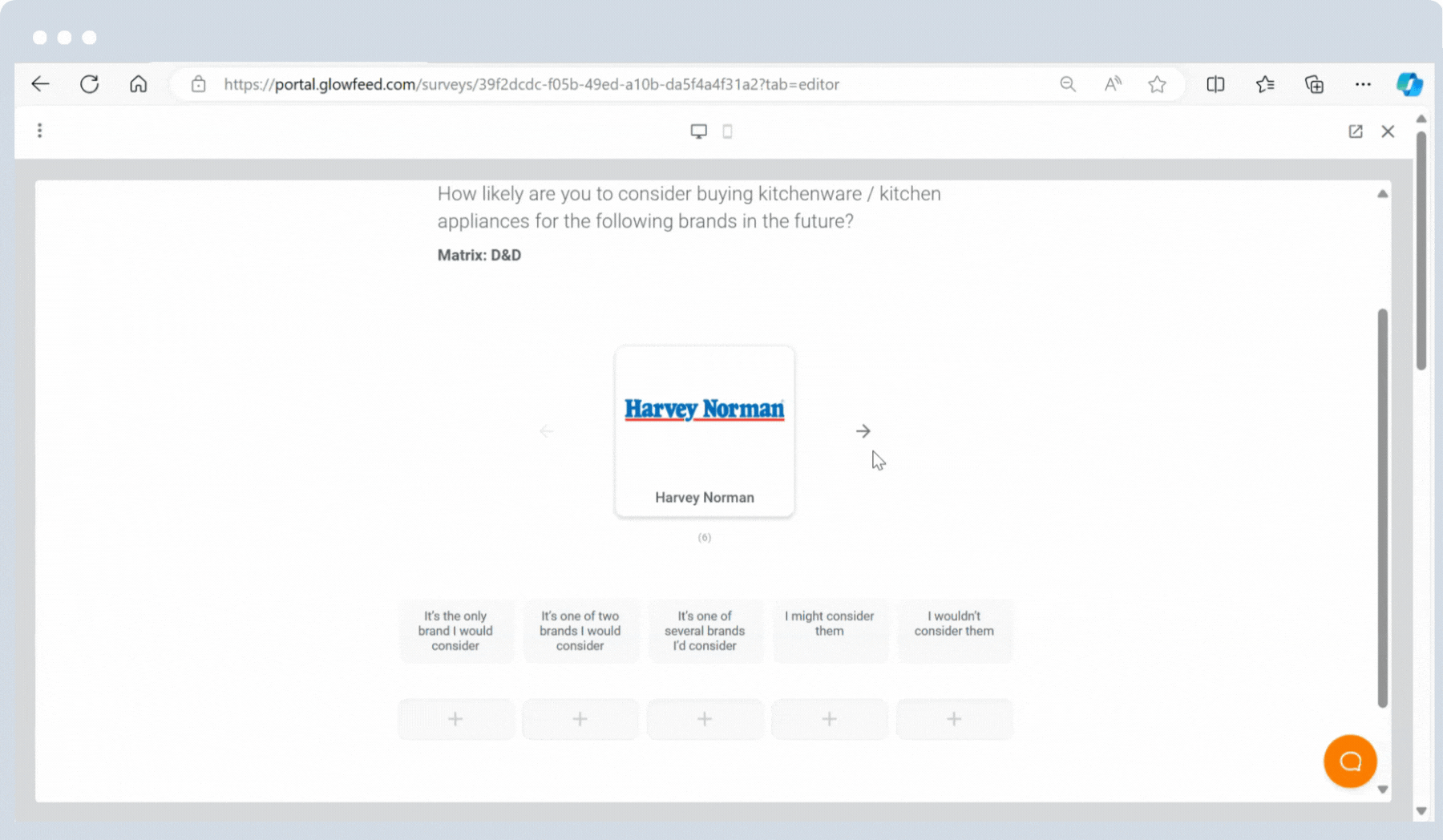Image resolution: width=1443 pixels, height=840 pixels.
Task: Open the Copilot sidebar
Action: (x=1409, y=84)
